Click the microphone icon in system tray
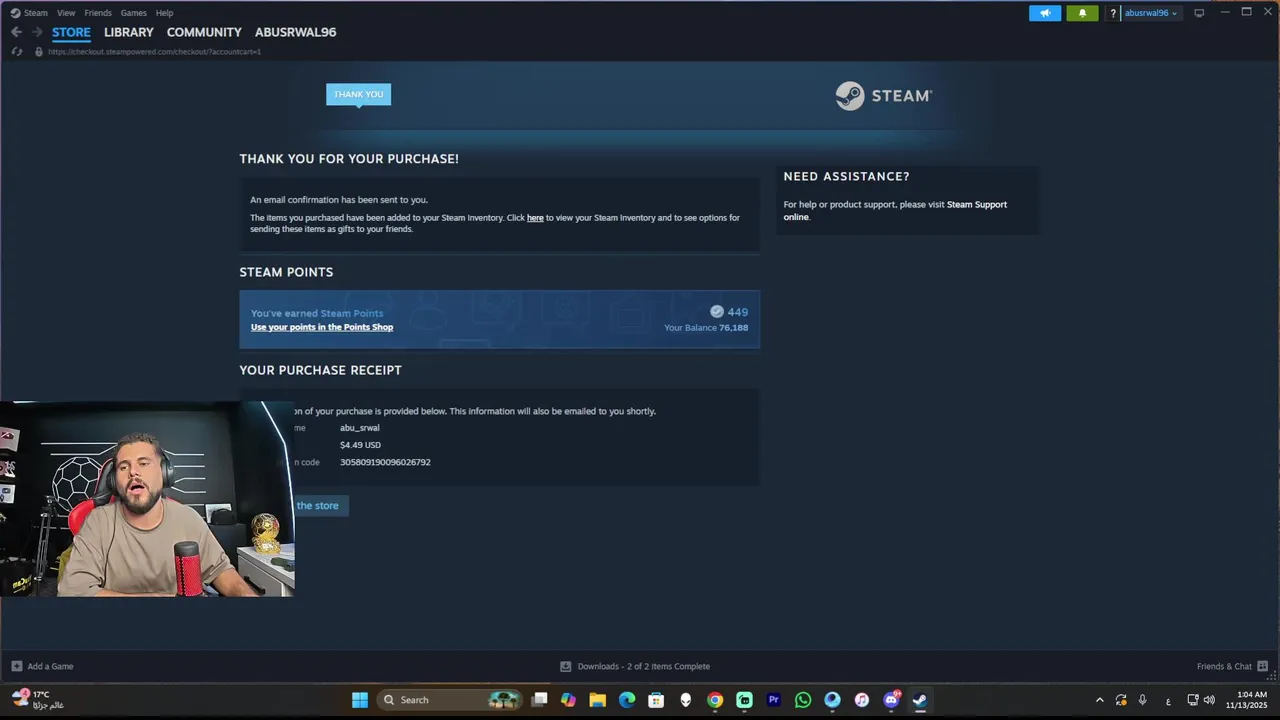 point(1142,700)
